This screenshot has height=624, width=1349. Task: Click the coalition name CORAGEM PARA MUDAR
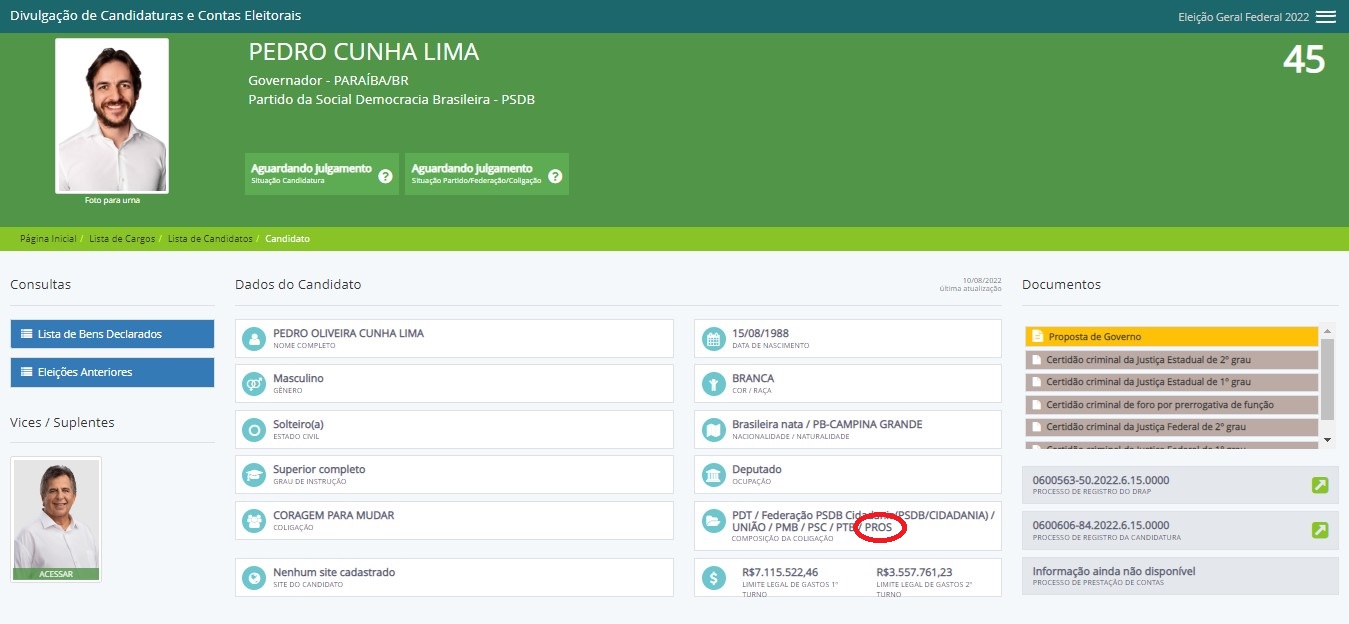tap(334, 515)
